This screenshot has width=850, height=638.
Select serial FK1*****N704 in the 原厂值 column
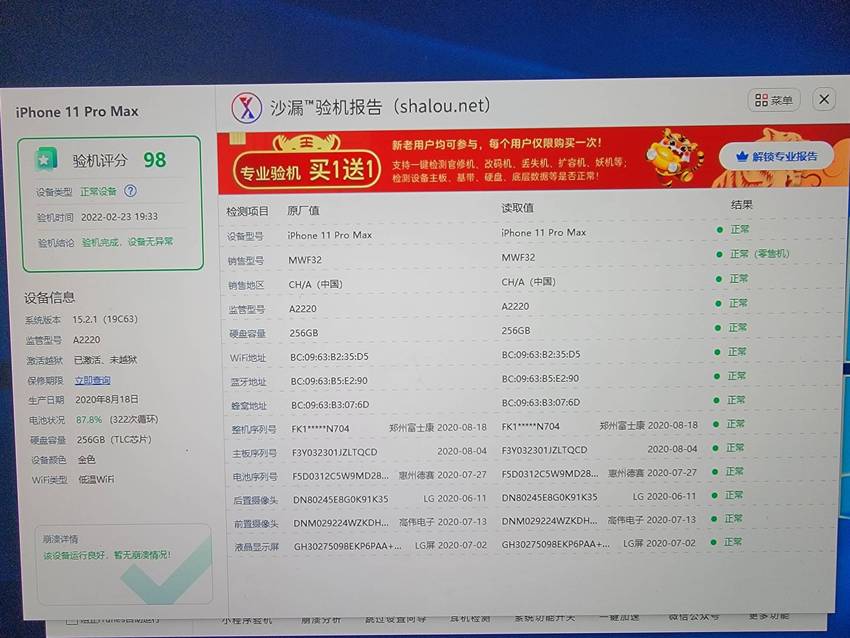320,429
